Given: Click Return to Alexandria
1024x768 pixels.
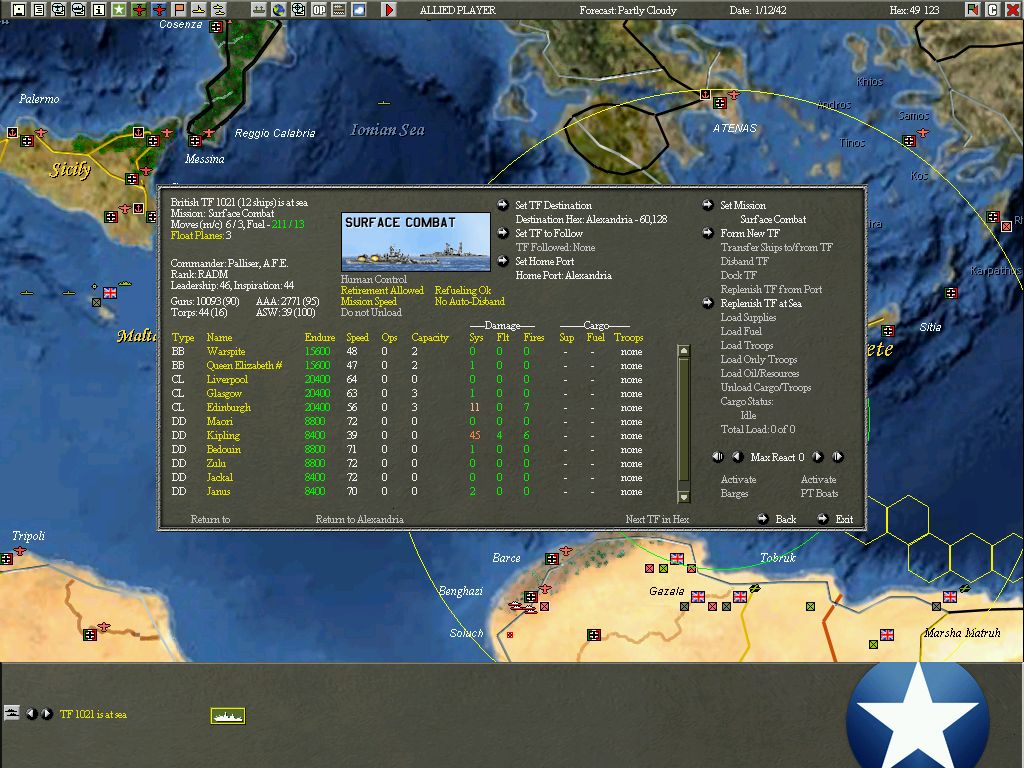Looking at the screenshot, I should (x=359, y=519).
